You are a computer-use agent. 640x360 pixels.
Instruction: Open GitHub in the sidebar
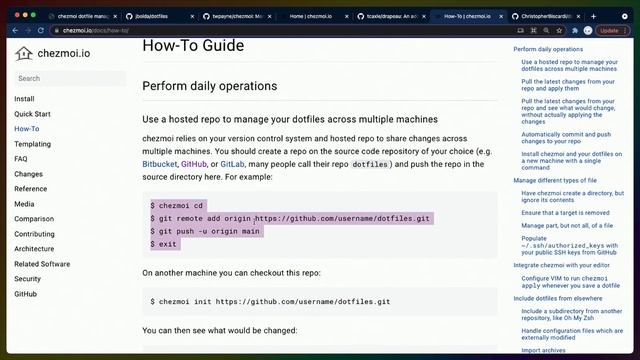[25, 294]
